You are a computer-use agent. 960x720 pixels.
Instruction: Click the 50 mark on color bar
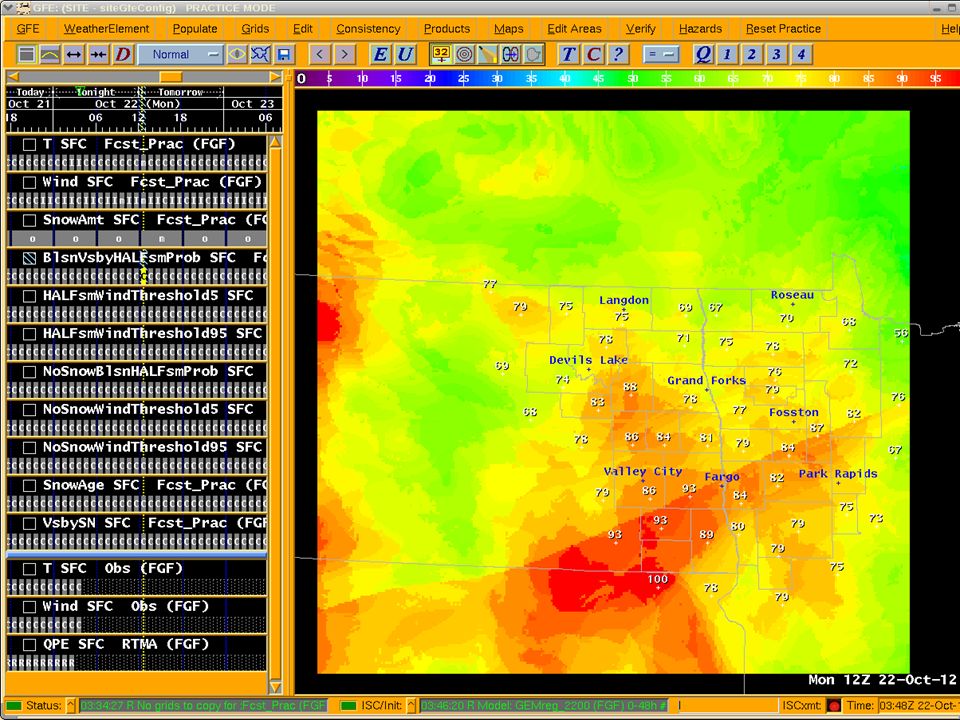pos(632,78)
